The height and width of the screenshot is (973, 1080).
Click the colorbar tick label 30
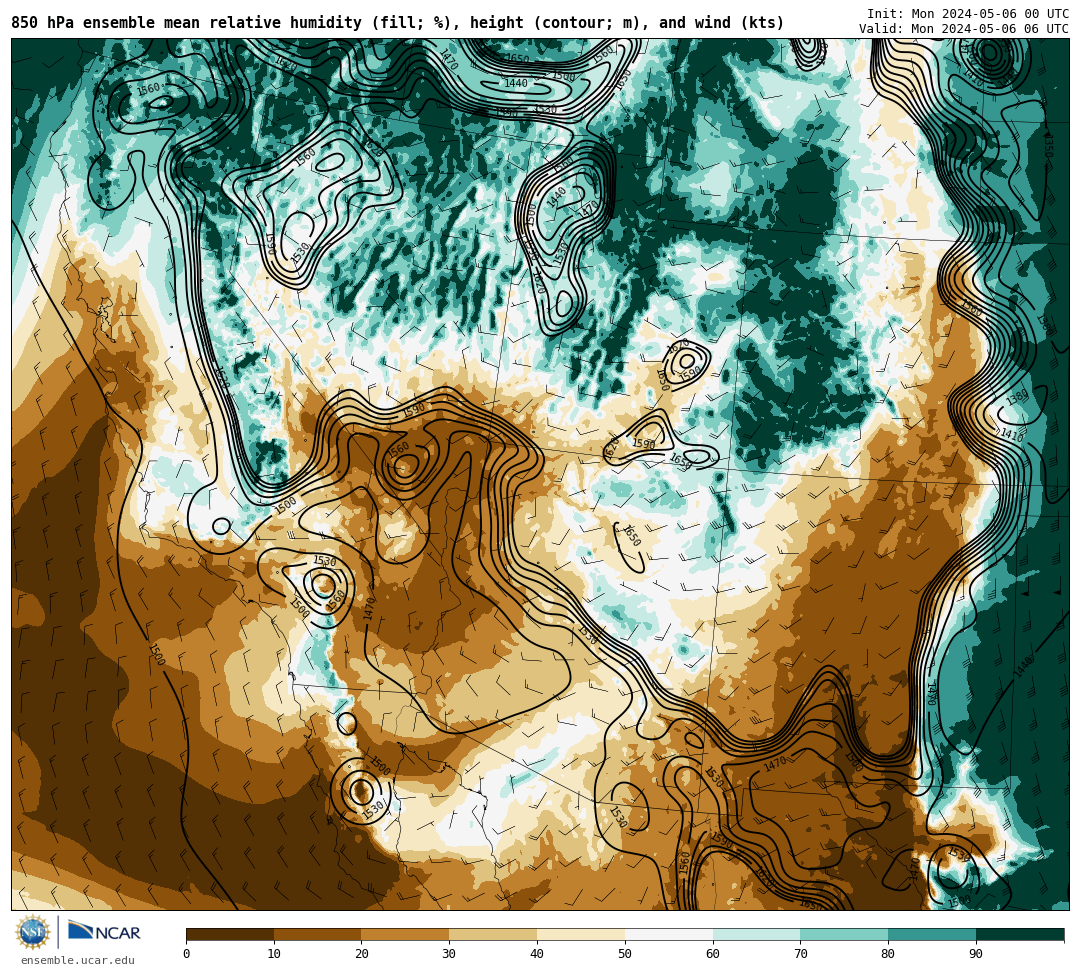[449, 954]
